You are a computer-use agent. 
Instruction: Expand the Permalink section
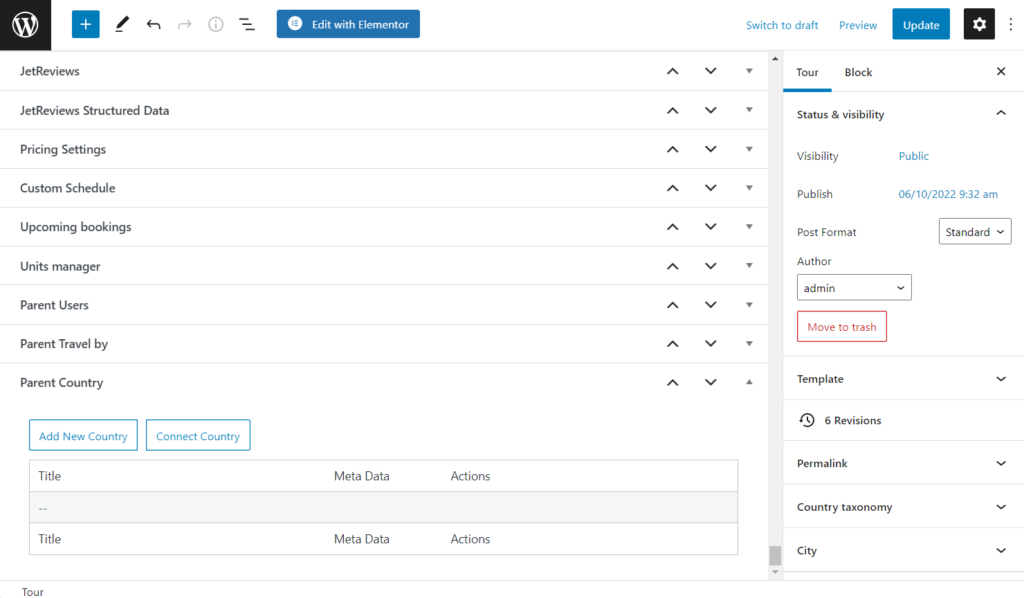(x=1000, y=463)
